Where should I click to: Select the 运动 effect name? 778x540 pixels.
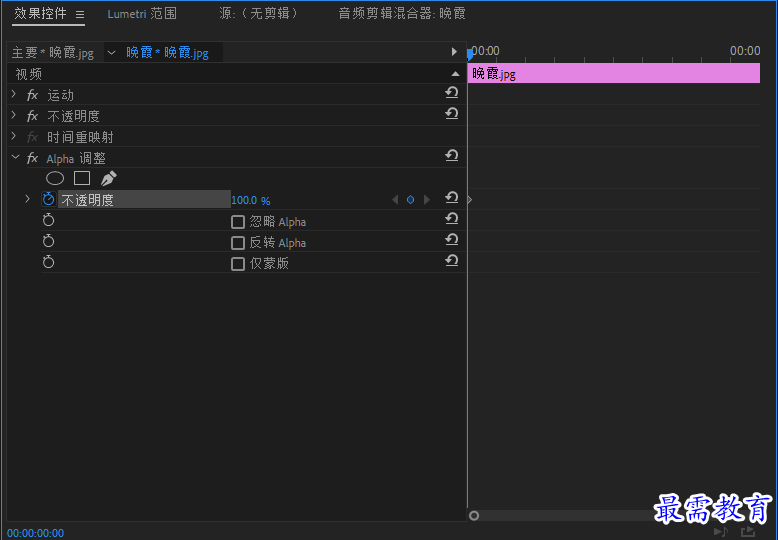tap(60, 95)
